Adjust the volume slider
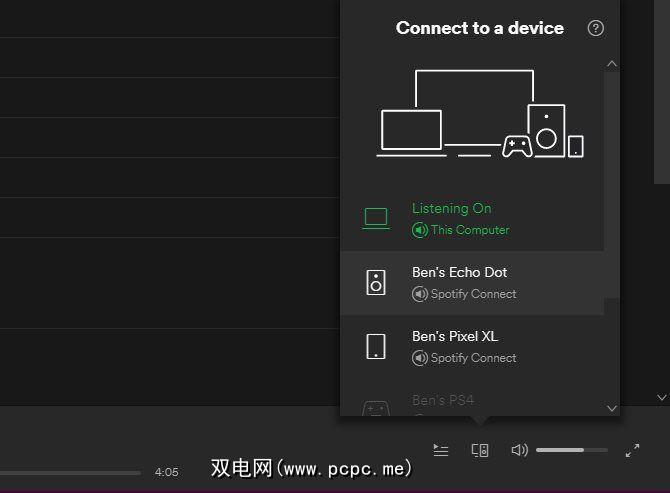The height and width of the screenshot is (493, 670). pos(571,450)
